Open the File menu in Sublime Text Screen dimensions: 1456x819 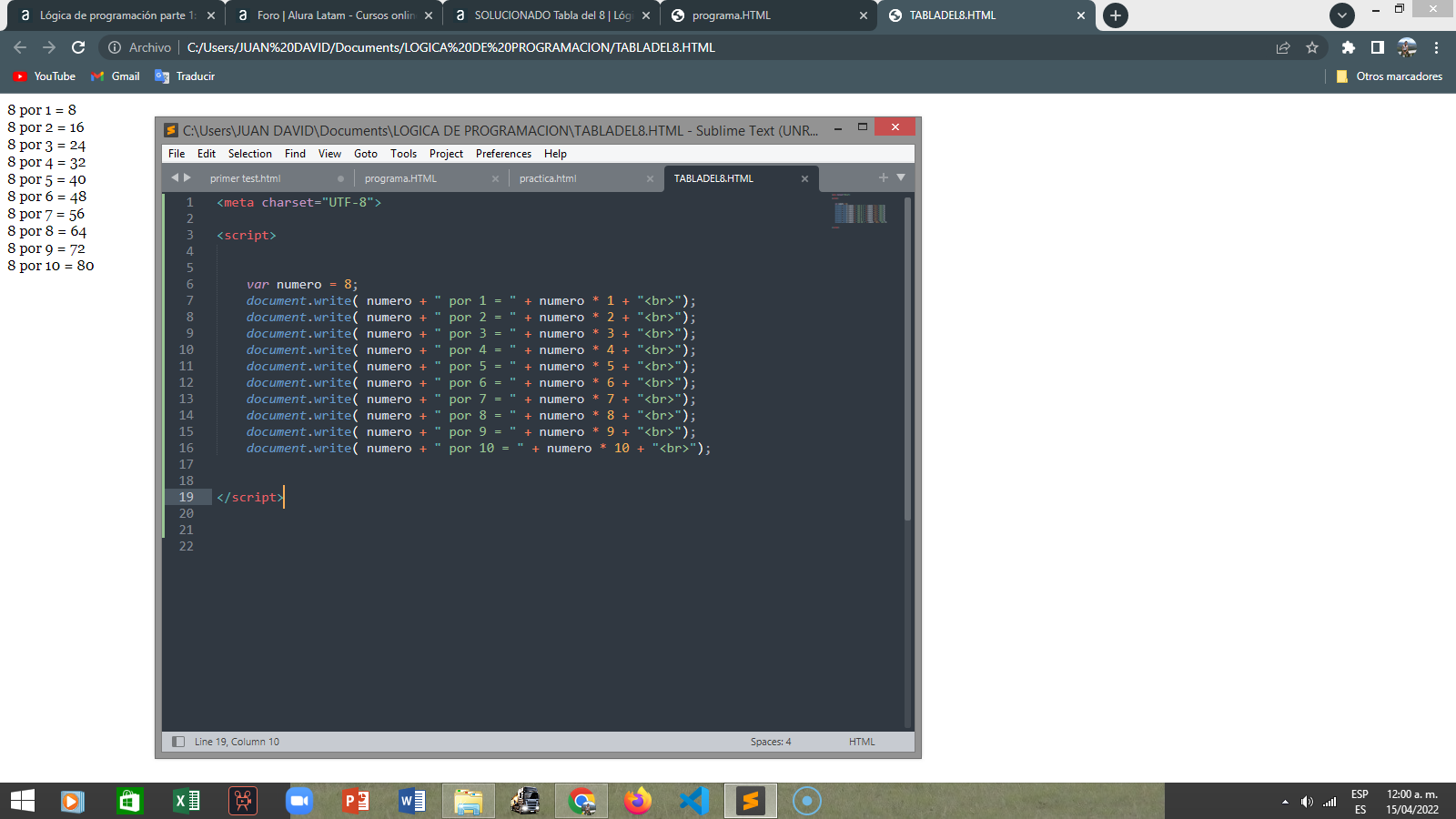click(x=177, y=154)
